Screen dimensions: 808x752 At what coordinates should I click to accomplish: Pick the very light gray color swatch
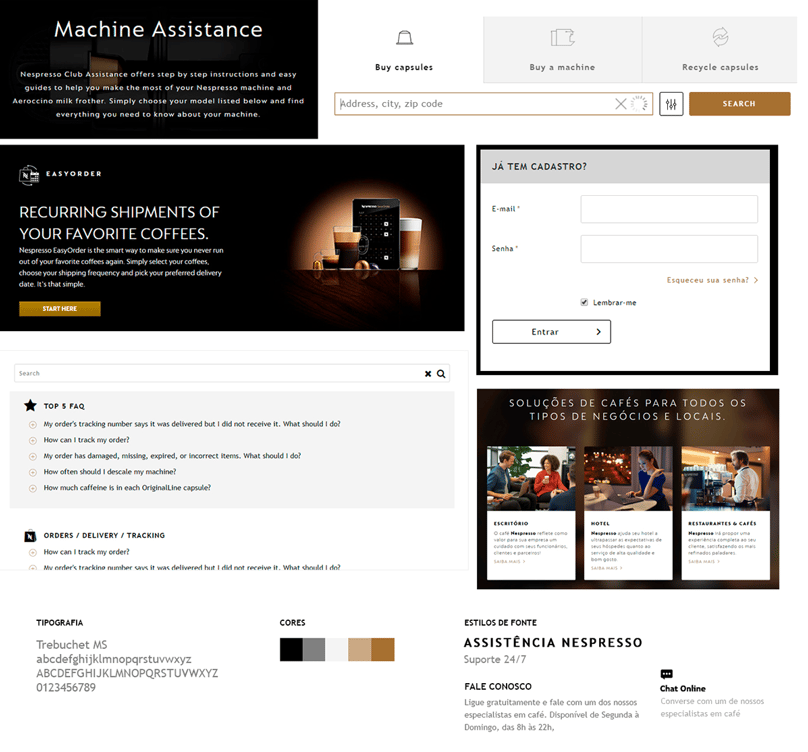tap(336, 649)
